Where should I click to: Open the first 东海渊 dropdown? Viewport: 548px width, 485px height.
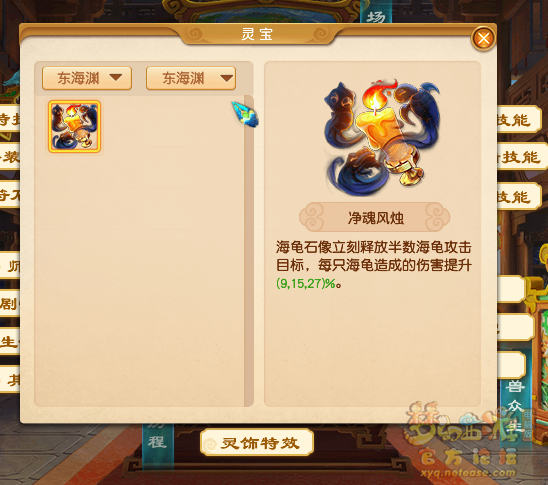click(87, 78)
